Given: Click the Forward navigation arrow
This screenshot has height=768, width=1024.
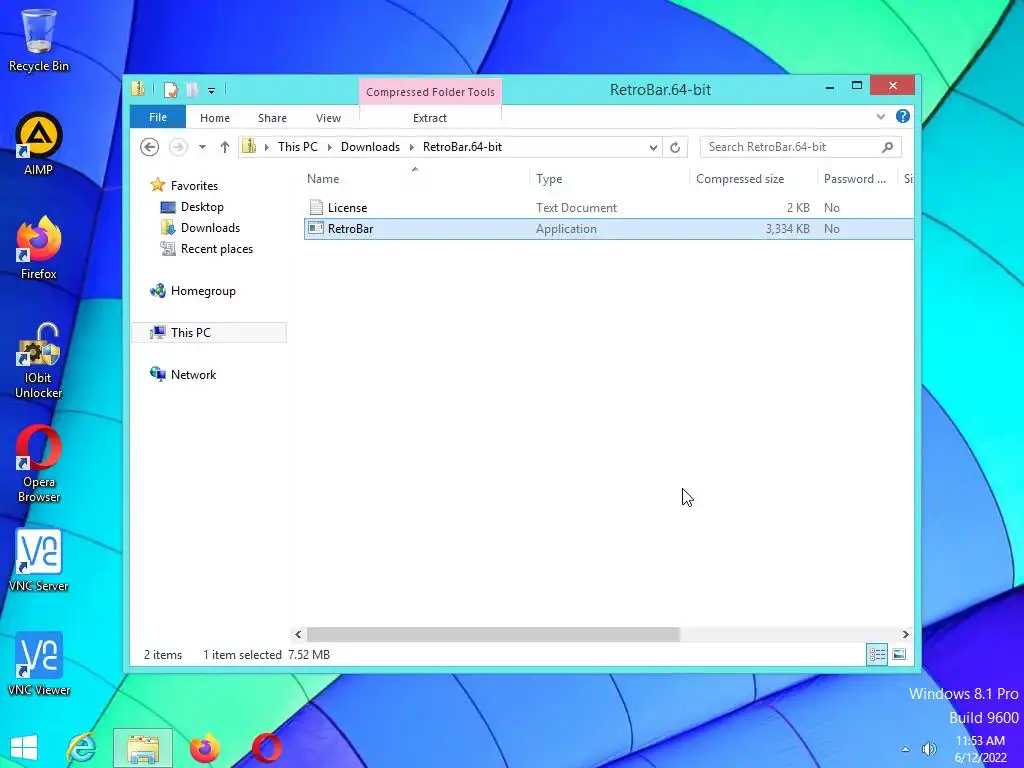Looking at the screenshot, I should coord(178,147).
